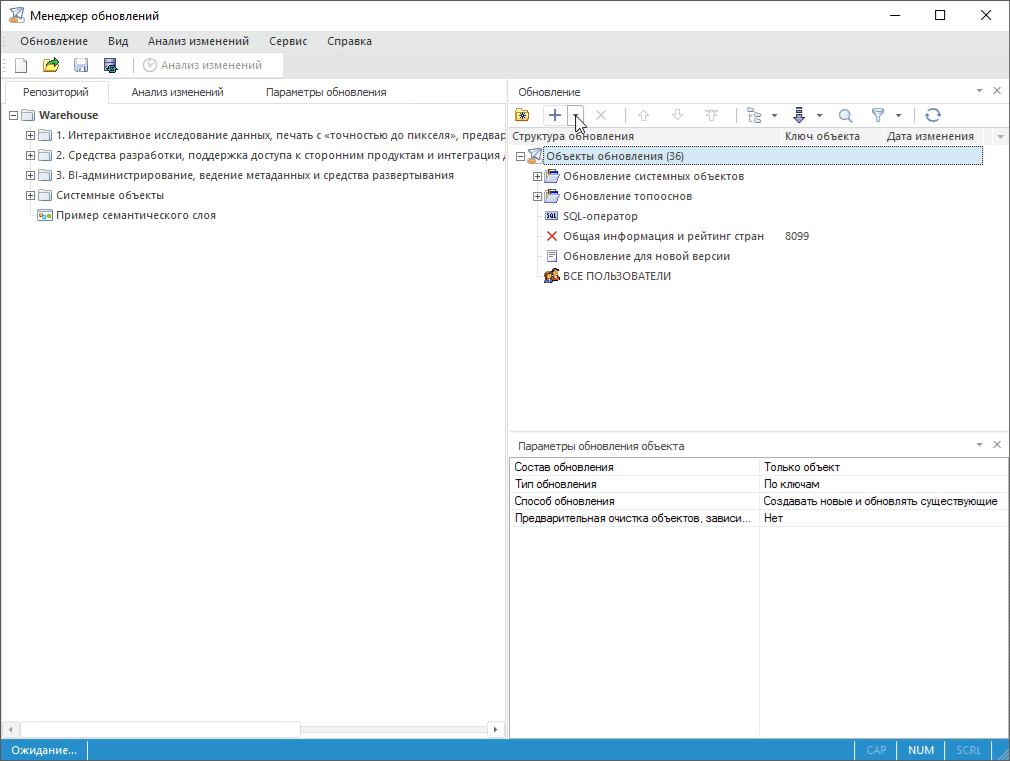Collapse the Warehouse root node

[14, 115]
